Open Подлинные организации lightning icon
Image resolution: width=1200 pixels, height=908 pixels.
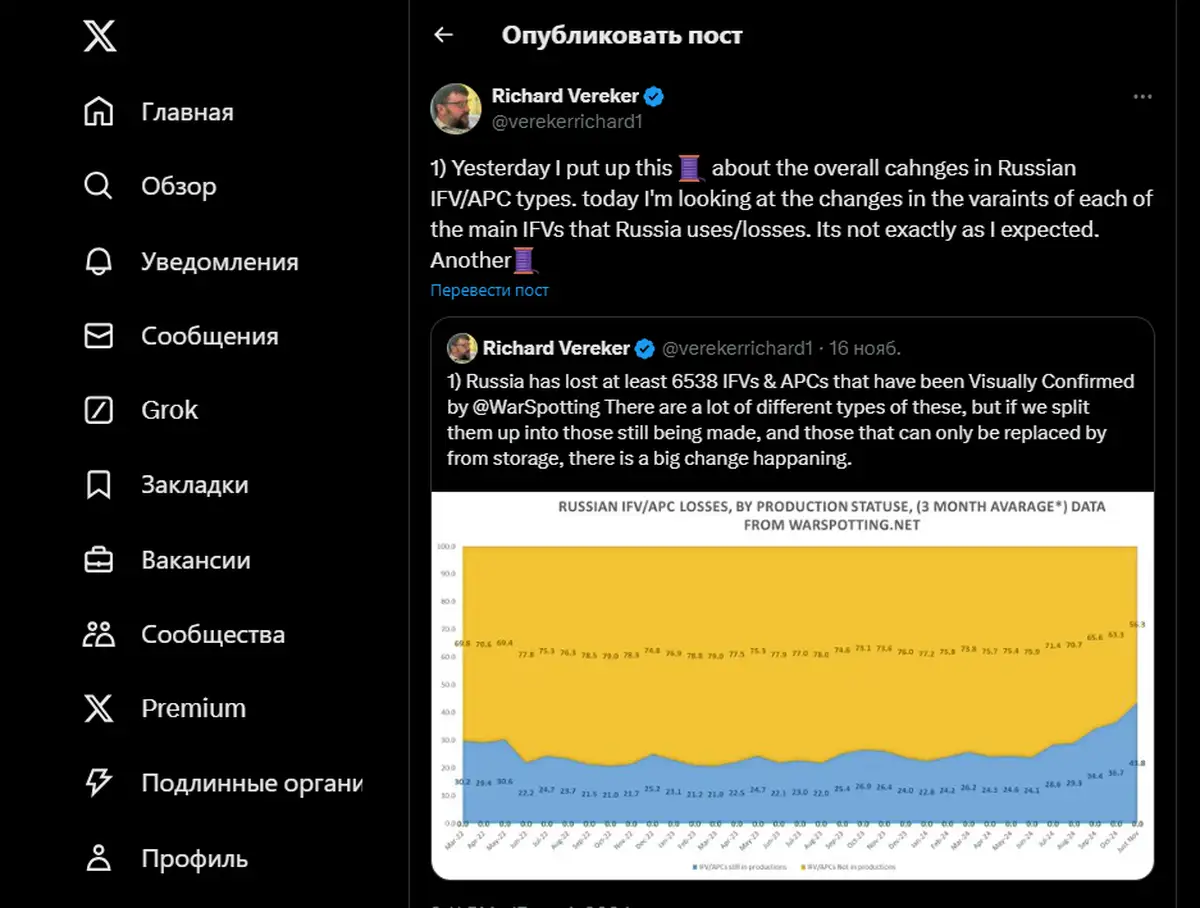(99, 783)
